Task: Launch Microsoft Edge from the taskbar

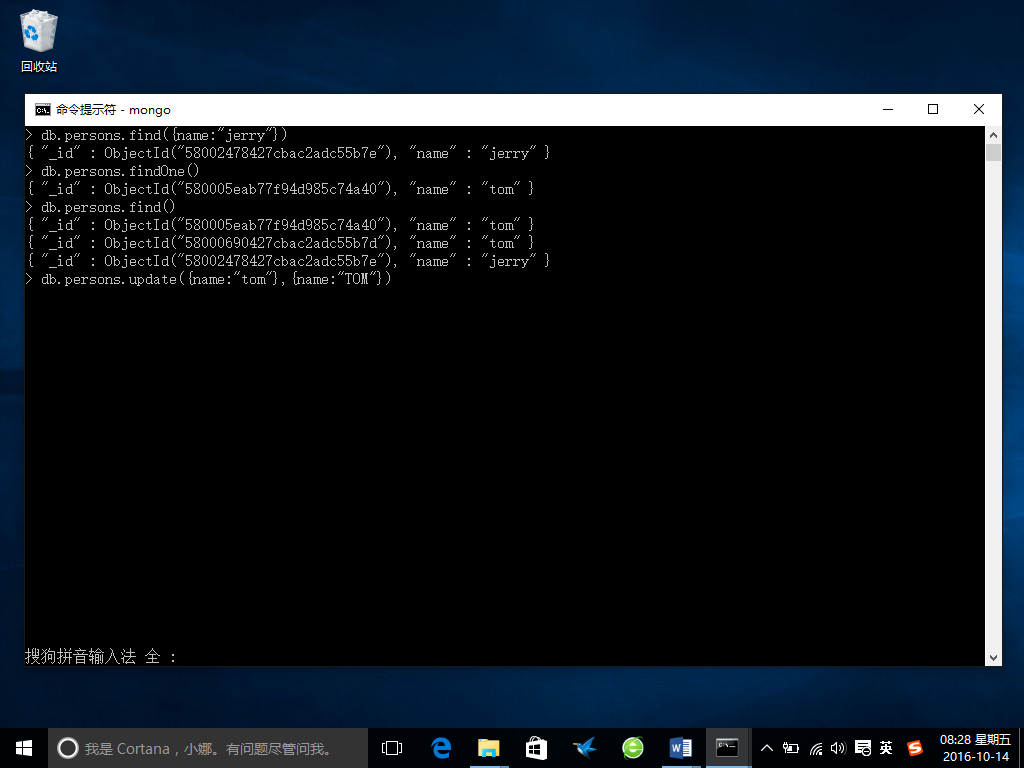Action: pos(441,748)
